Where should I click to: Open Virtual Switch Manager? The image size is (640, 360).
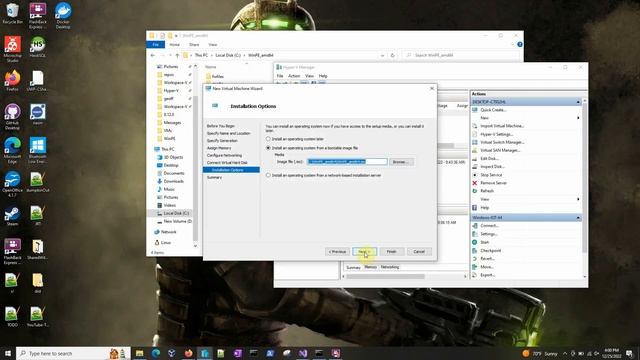point(502,142)
